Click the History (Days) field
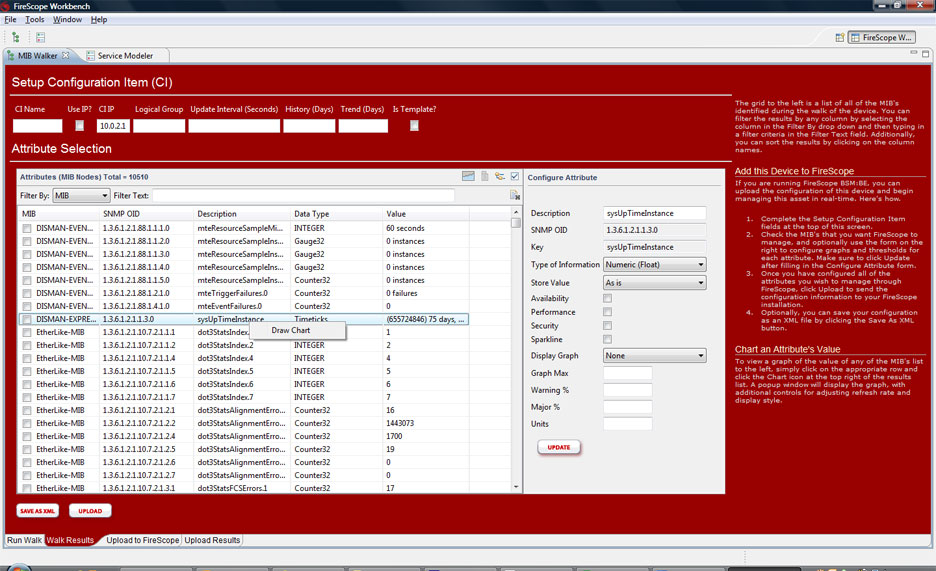 [x=309, y=126]
